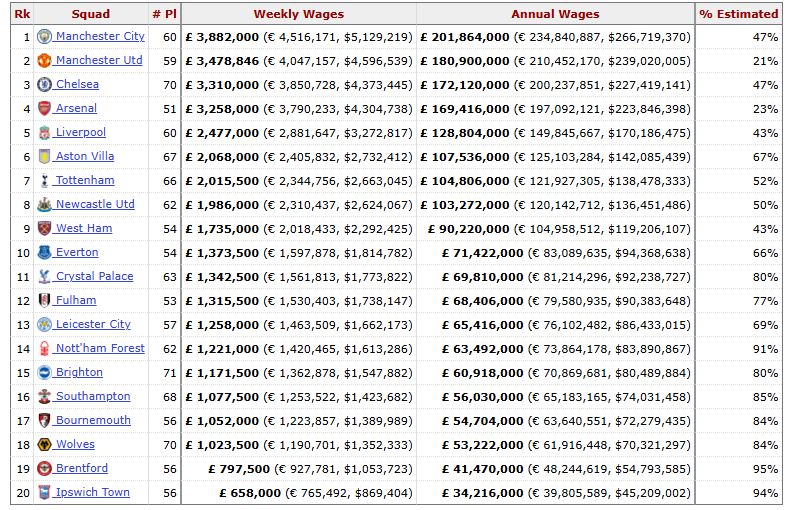Click the Crystal Palace club crest icon
789x510 pixels.
click(44, 276)
